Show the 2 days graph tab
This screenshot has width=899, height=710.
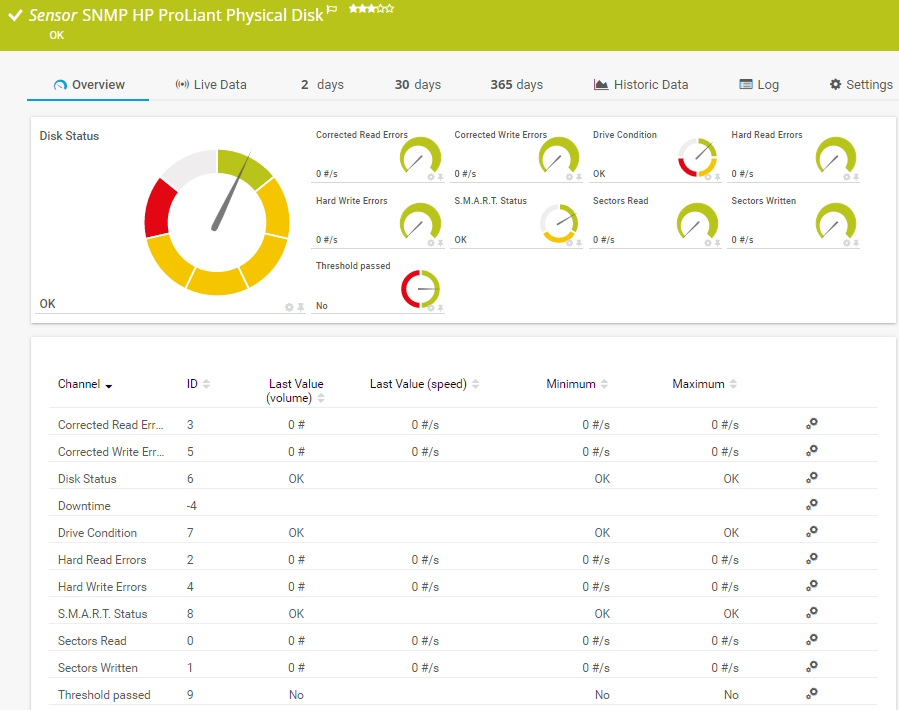click(322, 85)
